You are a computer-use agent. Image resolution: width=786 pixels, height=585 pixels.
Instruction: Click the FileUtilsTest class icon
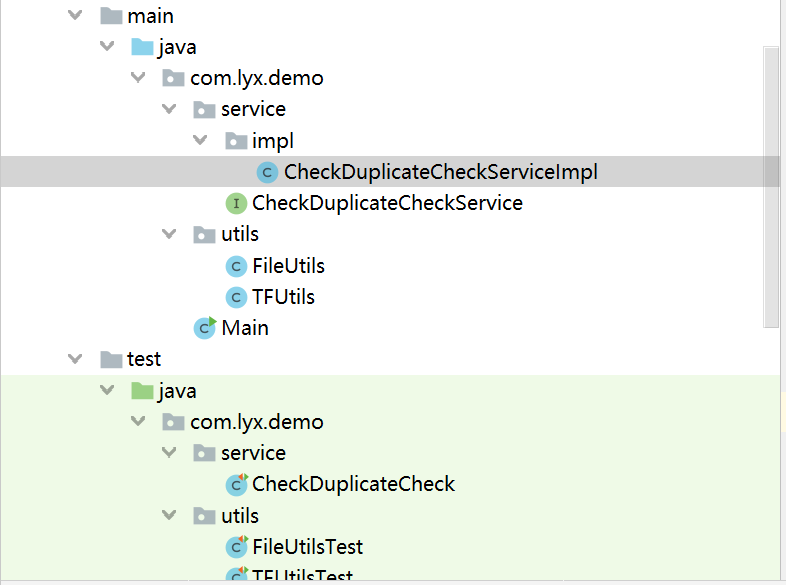pyautogui.click(x=236, y=547)
